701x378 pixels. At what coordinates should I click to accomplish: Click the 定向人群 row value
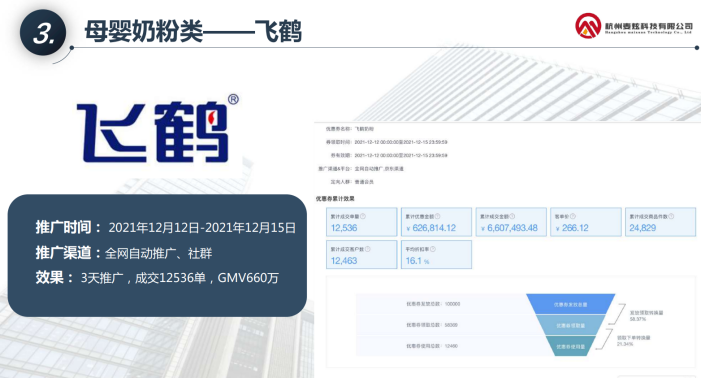coord(364,182)
